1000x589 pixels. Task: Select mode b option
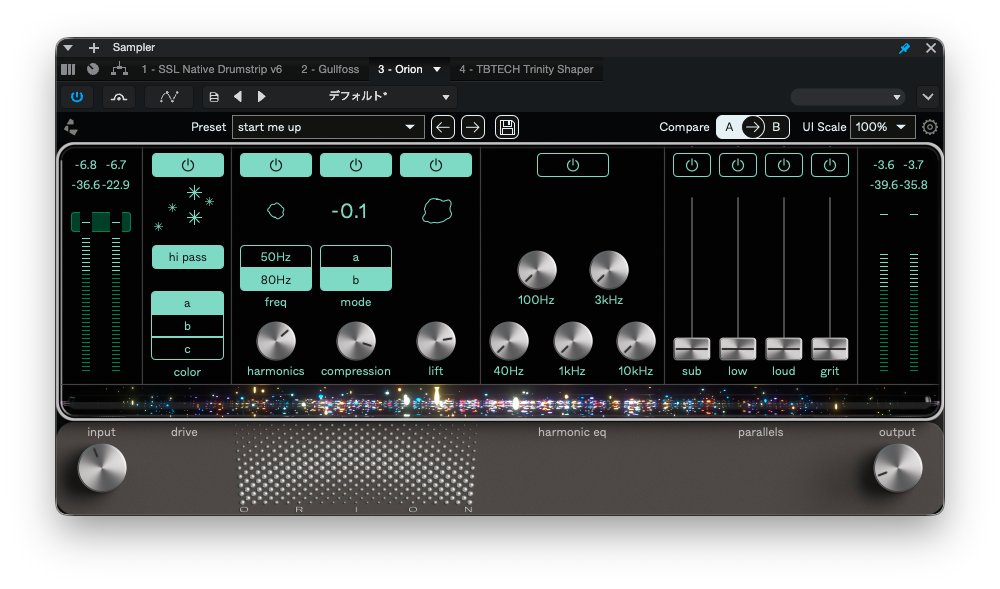point(356,279)
